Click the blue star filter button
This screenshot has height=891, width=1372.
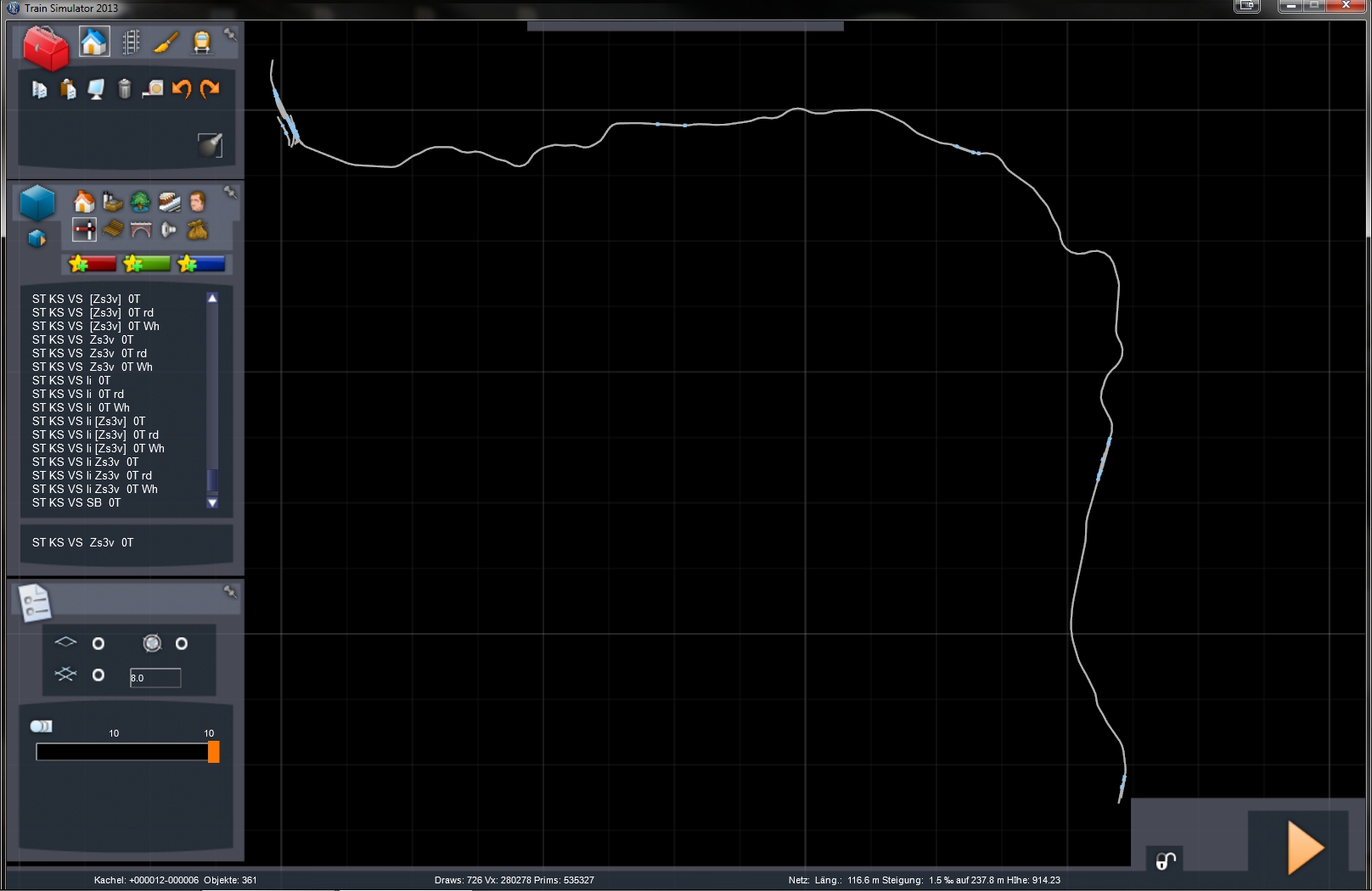pos(201,264)
